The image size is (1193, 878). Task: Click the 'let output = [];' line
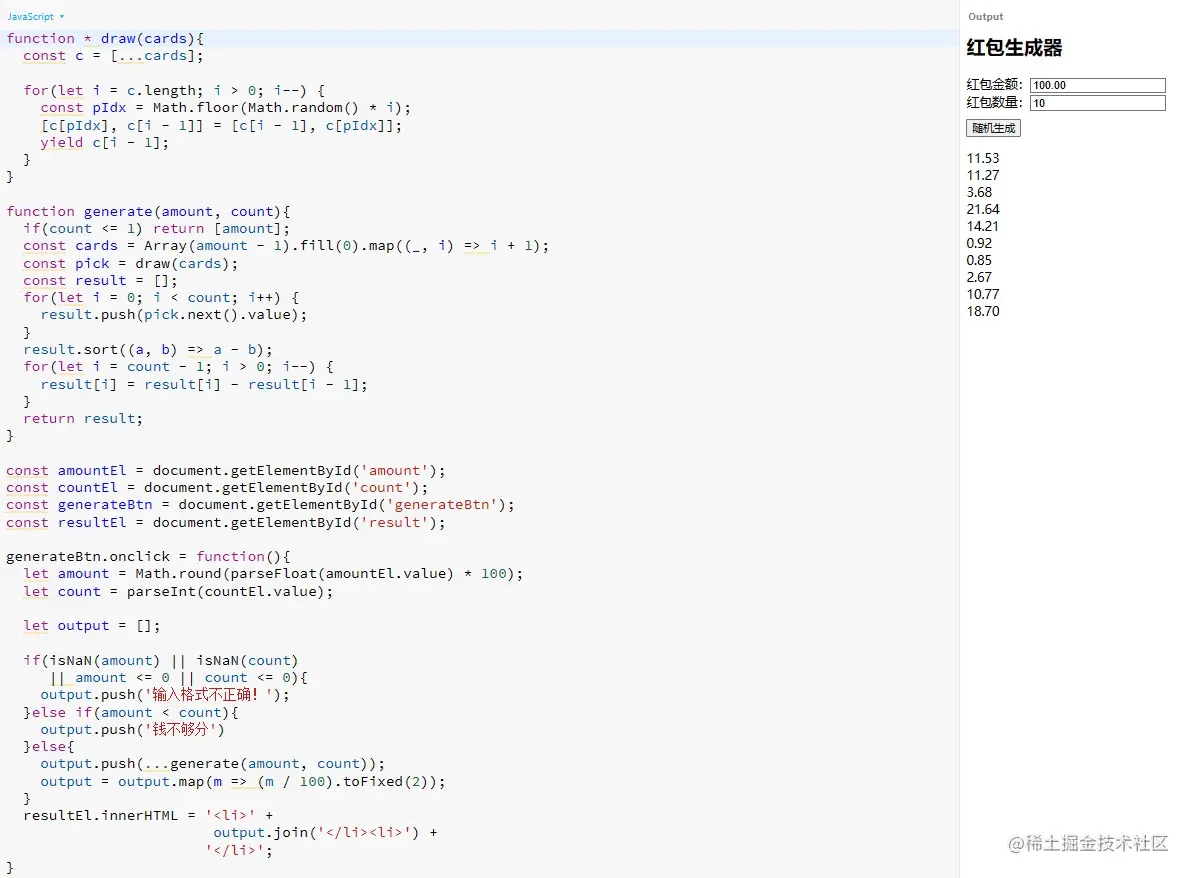[x=91, y=626]
